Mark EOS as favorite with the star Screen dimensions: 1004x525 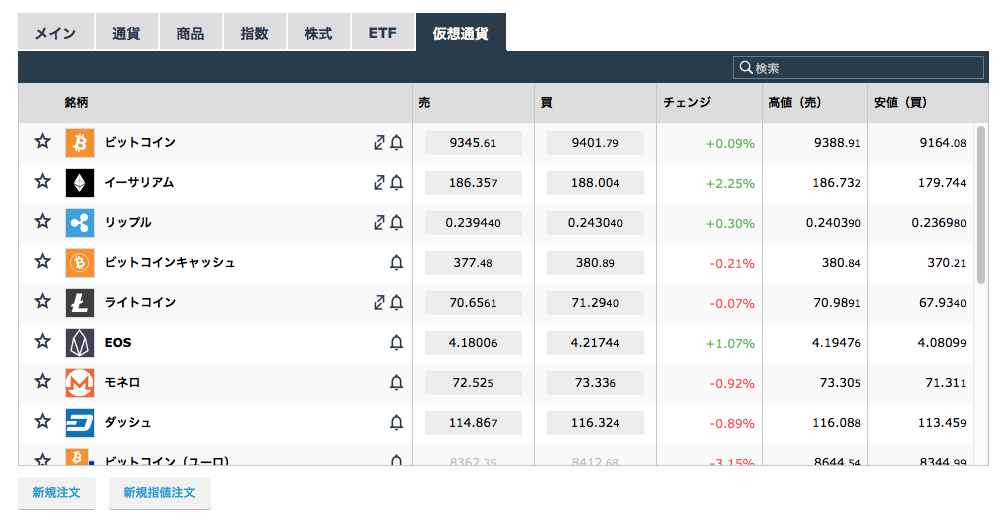tap(43, 341)
